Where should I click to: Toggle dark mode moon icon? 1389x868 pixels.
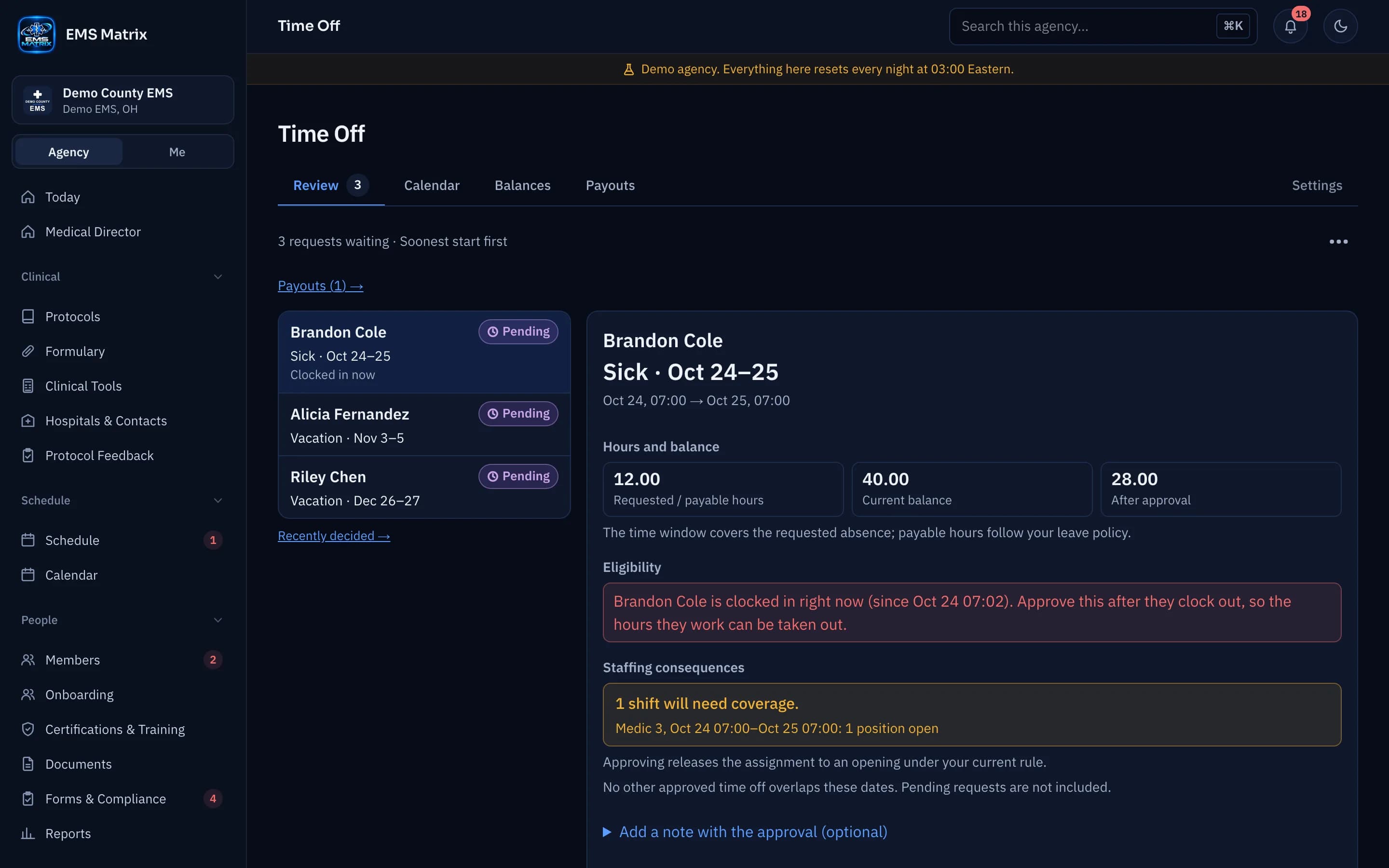click(1340, 27)
